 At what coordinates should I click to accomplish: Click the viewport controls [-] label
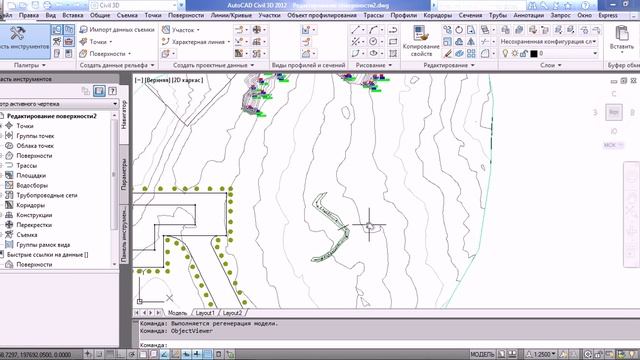pos(139,80)
